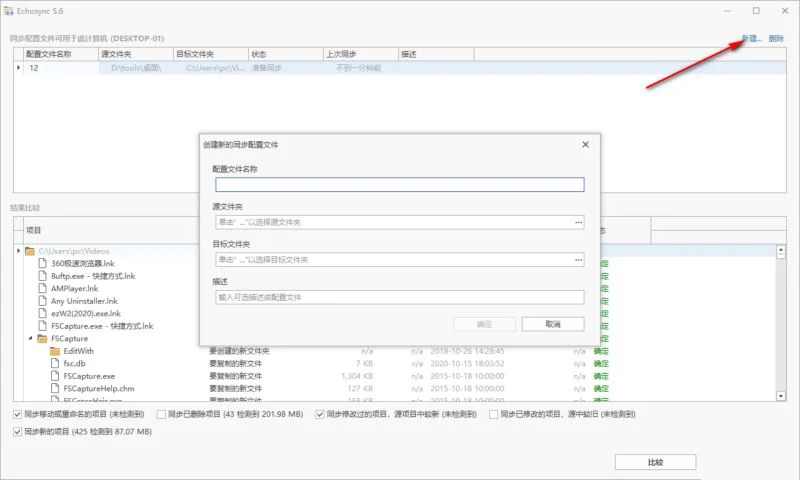Sort by 目标文件夹 column header
Image resolution: width=800 pixels, height=480 pixels.
coord(211,54)
